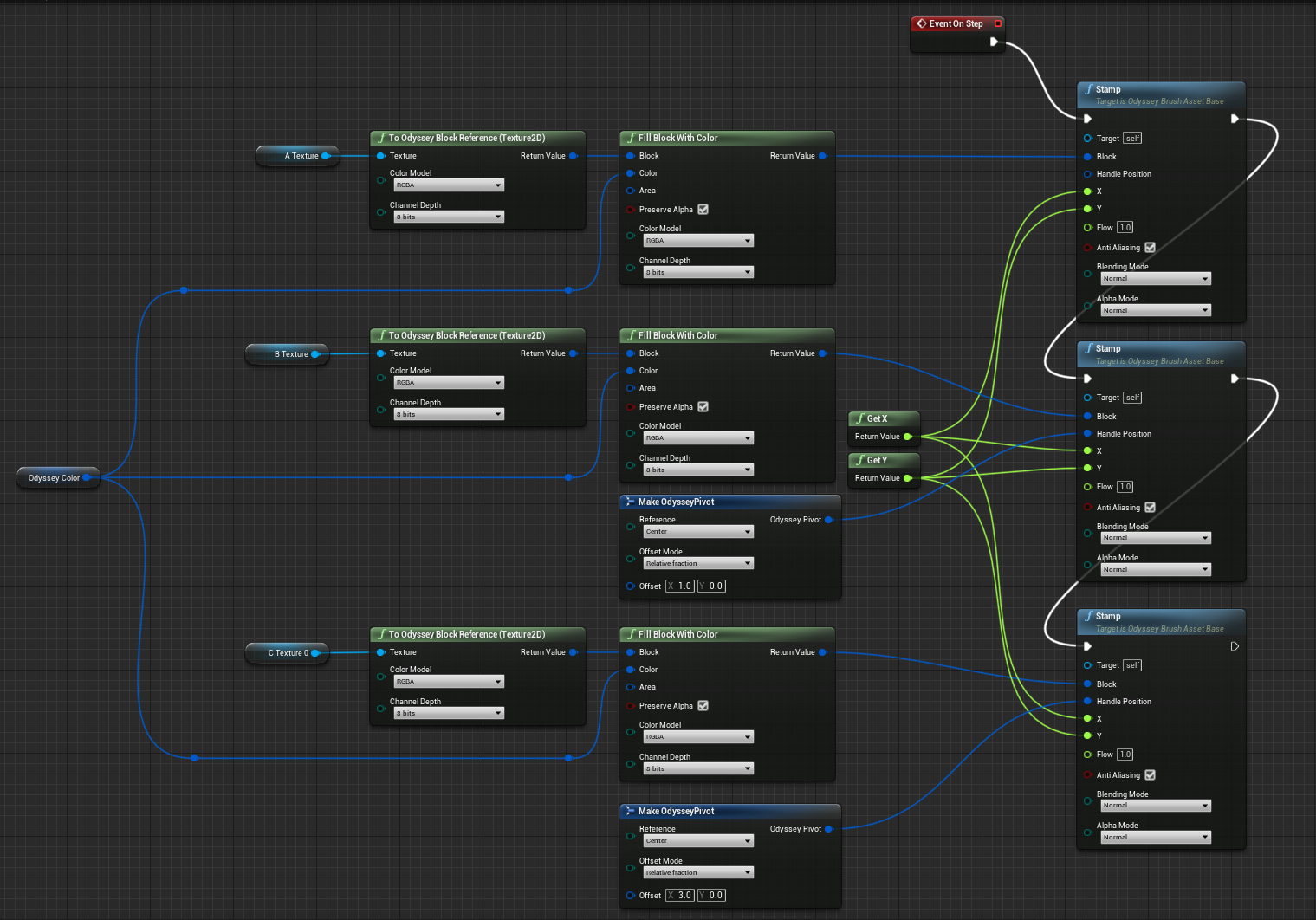The height and width of the screenshot is (920, 1316).
Task: Click the Get Y Return Value pin
Action: [907, 478]
